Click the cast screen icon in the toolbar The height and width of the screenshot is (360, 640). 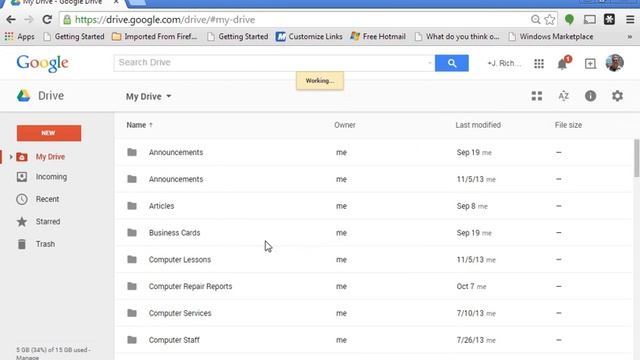click(589, 20)
